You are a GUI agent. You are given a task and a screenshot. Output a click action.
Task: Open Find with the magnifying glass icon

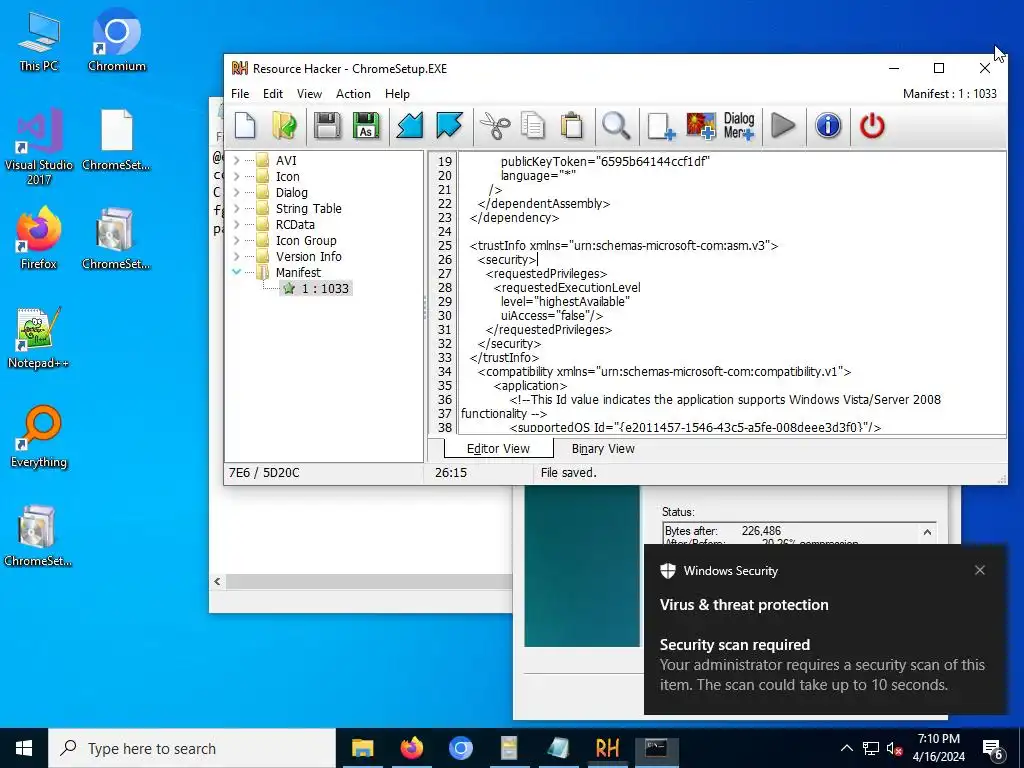616,125
